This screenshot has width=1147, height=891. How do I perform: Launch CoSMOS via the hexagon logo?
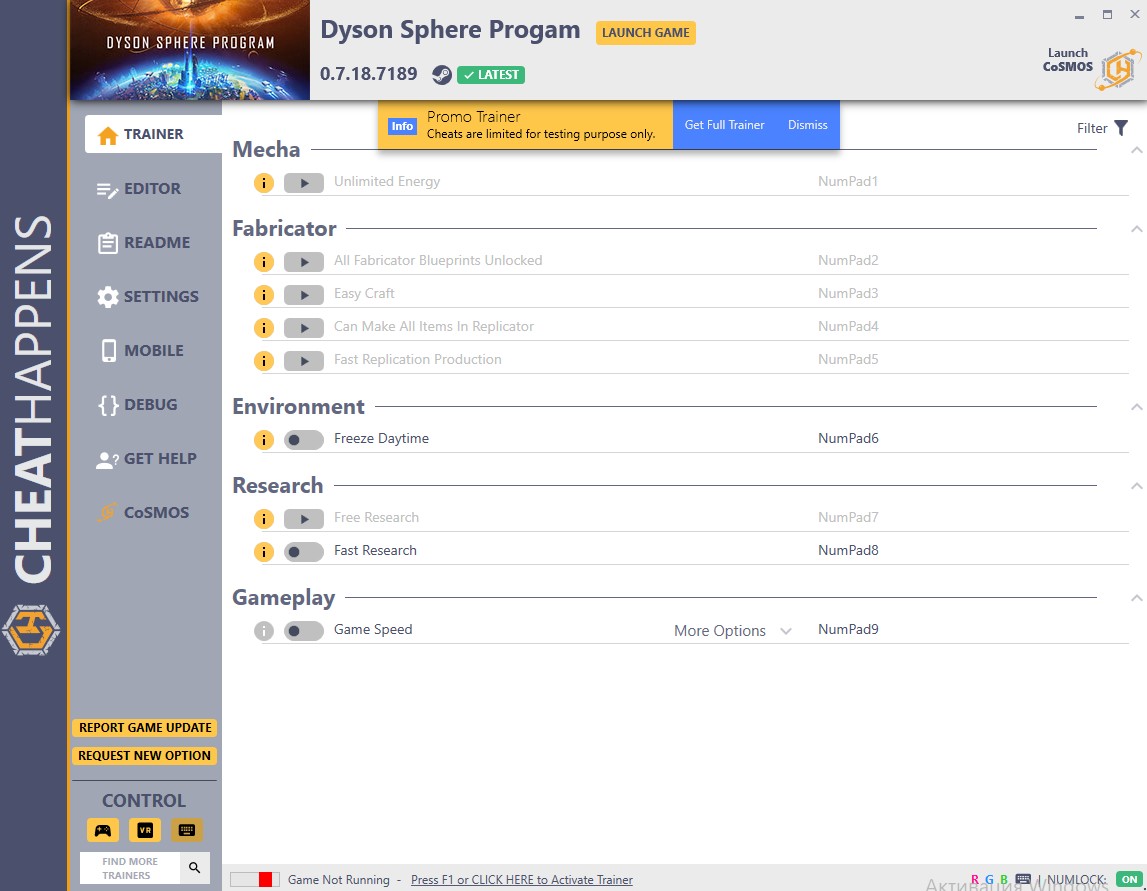tap(1117, 69)
